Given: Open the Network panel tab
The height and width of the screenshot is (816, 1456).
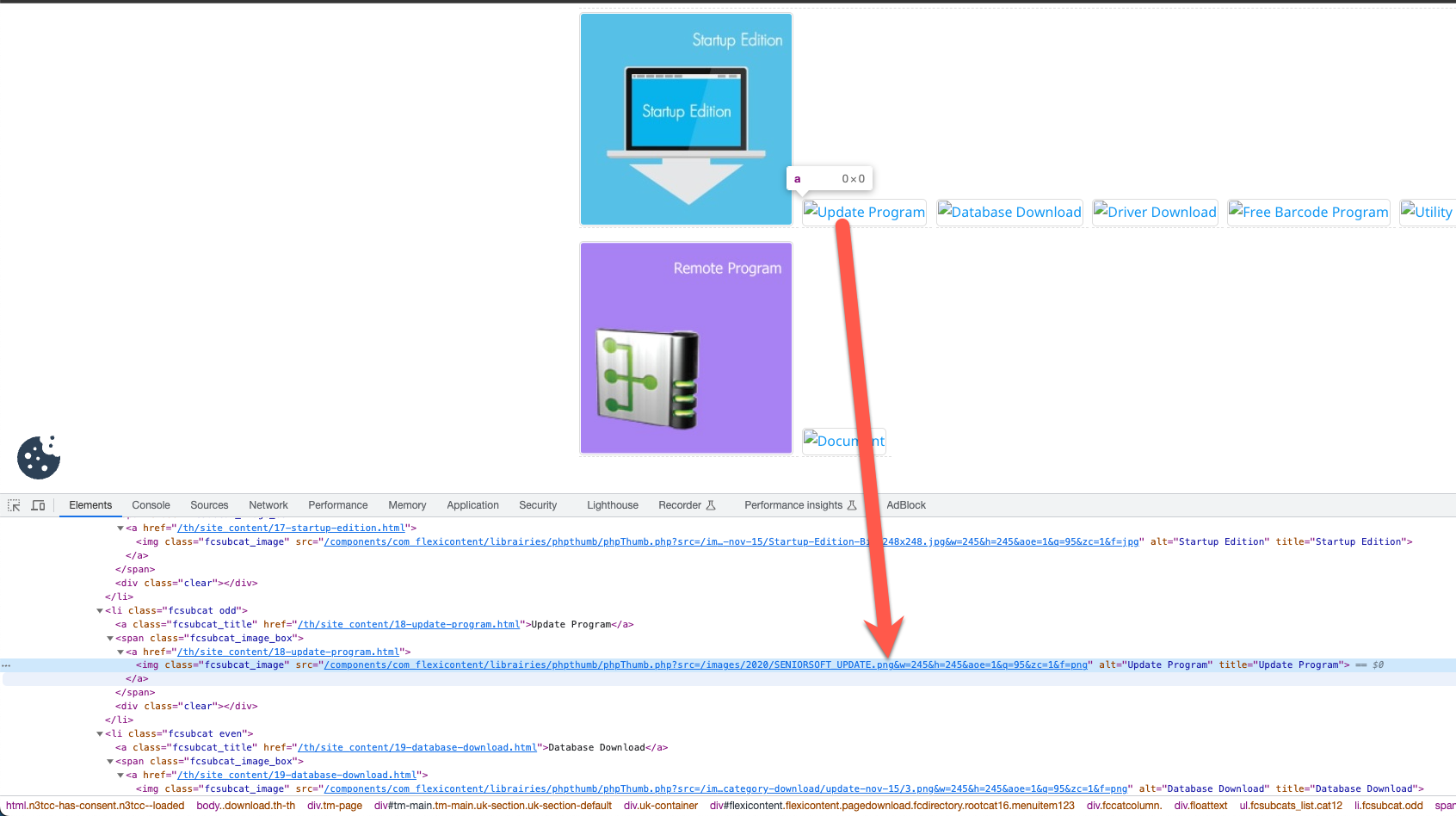Looking at the screenshot, I should [x=268, y=505].
